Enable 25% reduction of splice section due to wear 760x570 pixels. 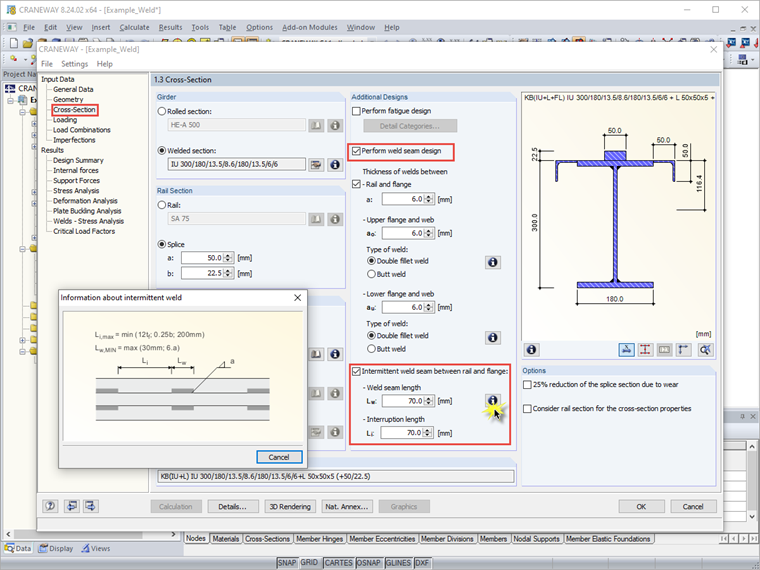[x=527, y=384]
